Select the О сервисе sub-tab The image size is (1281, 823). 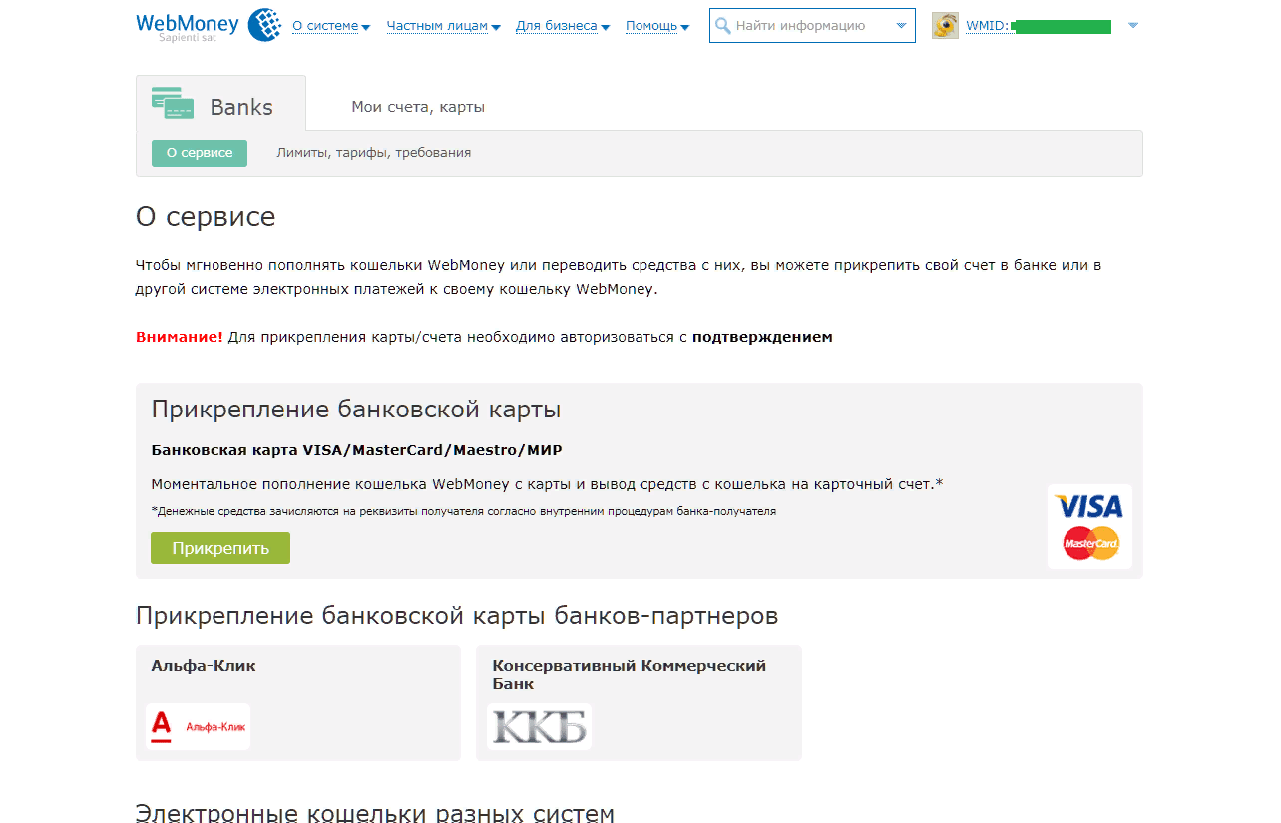coord(199,153)
